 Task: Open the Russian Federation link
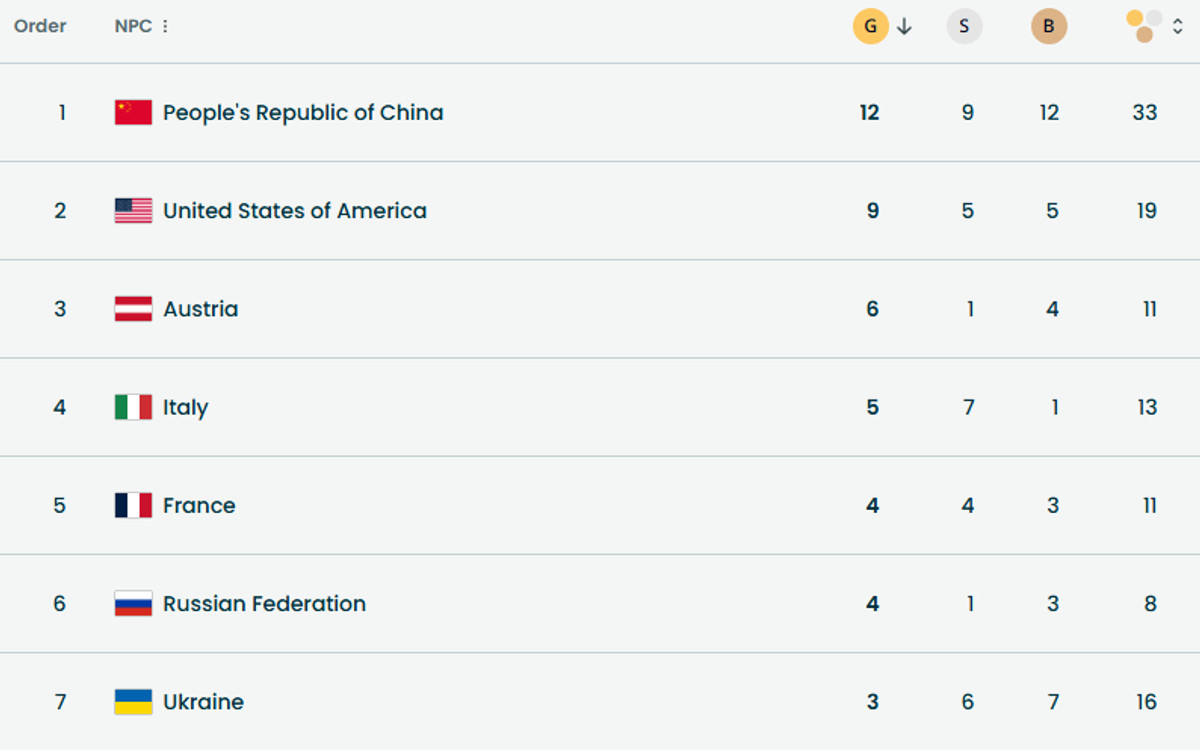pos(264,604)
